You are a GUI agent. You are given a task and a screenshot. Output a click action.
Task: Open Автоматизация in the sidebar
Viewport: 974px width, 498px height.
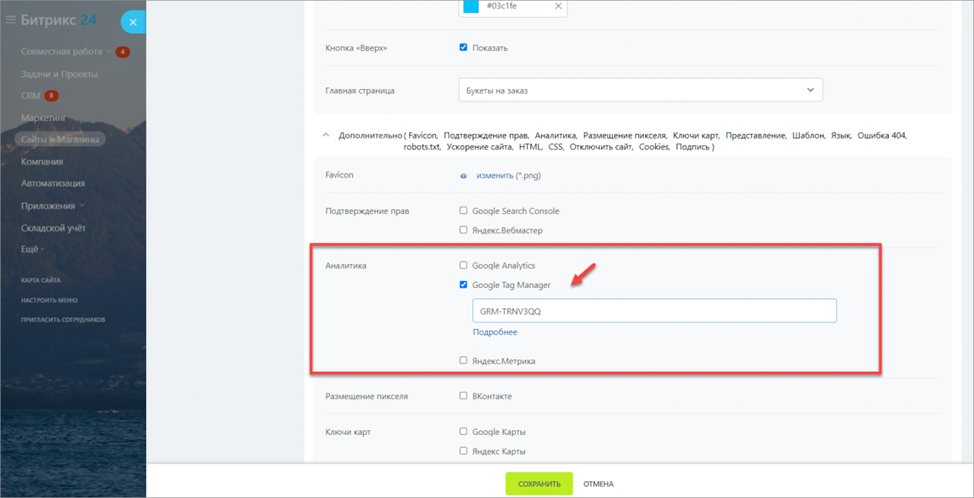pos(53,184)
